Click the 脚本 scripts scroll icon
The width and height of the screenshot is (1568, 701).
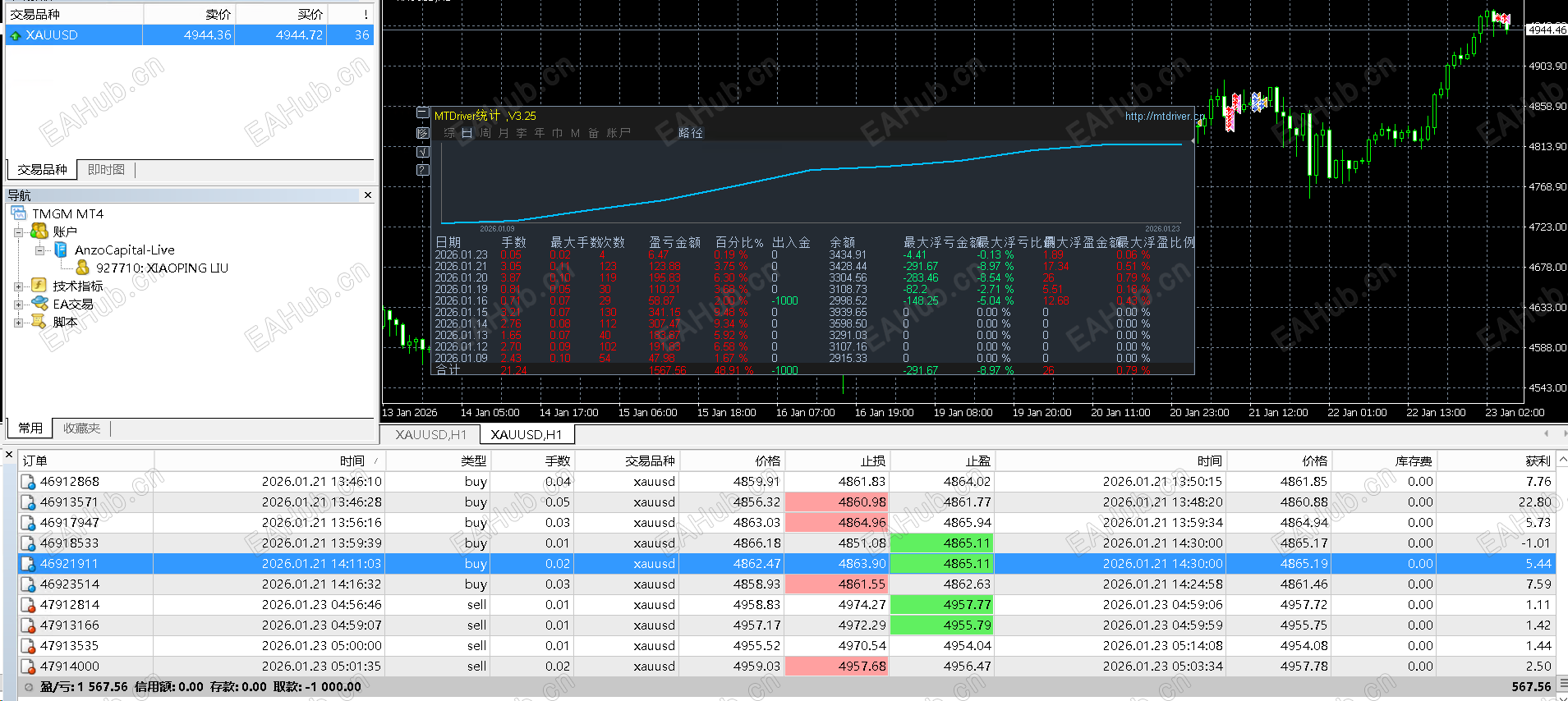click(x=39, y=322)
